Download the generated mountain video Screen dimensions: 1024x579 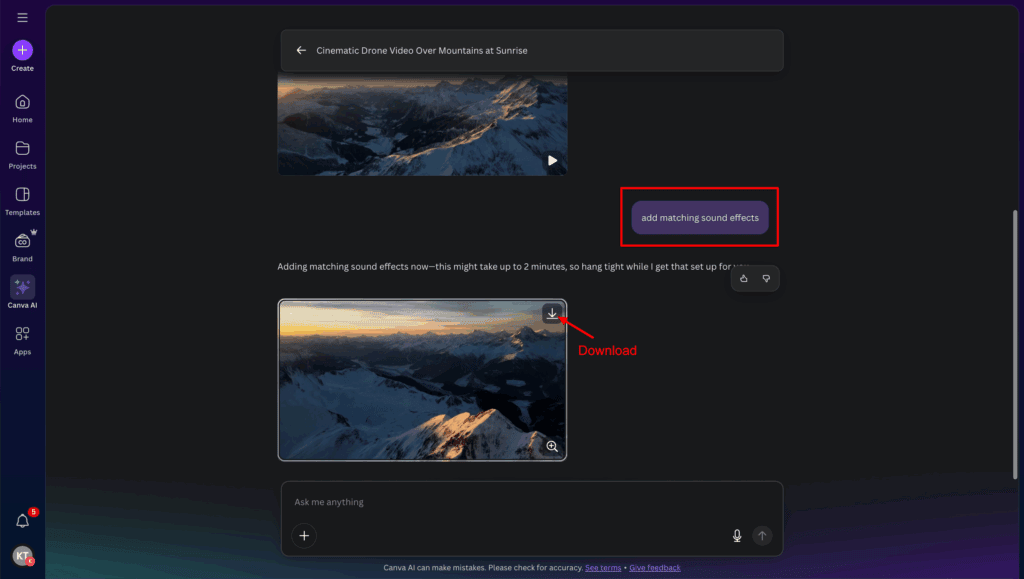552,313
